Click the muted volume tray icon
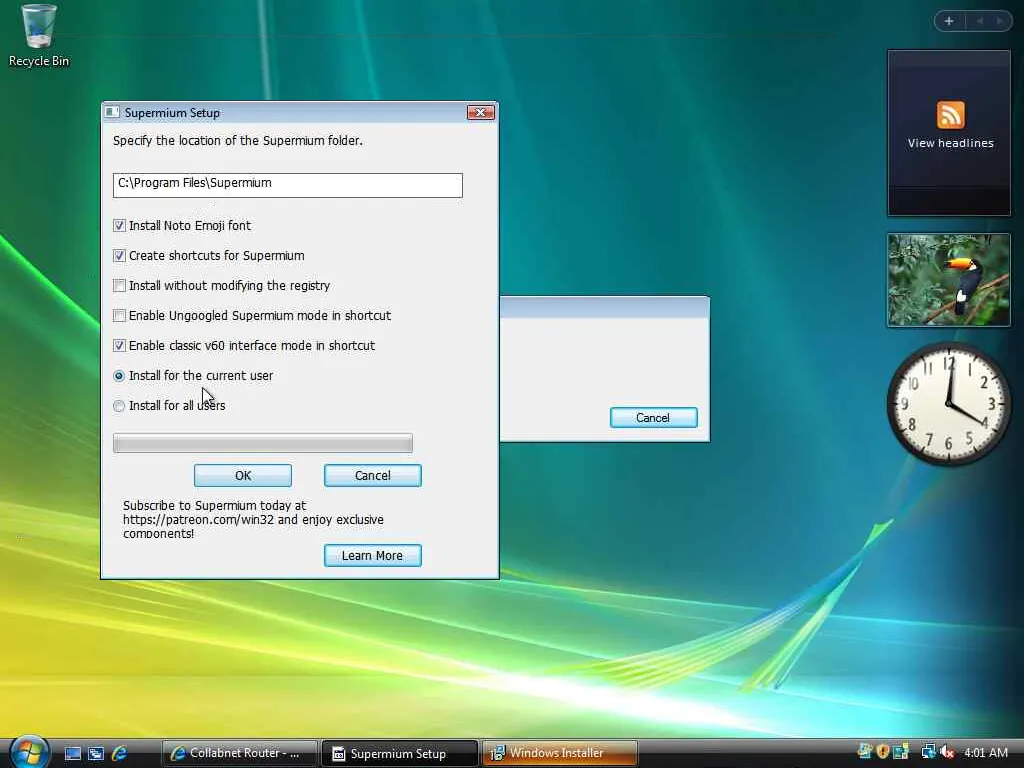The image size is (1024, 768). (947, 752)
